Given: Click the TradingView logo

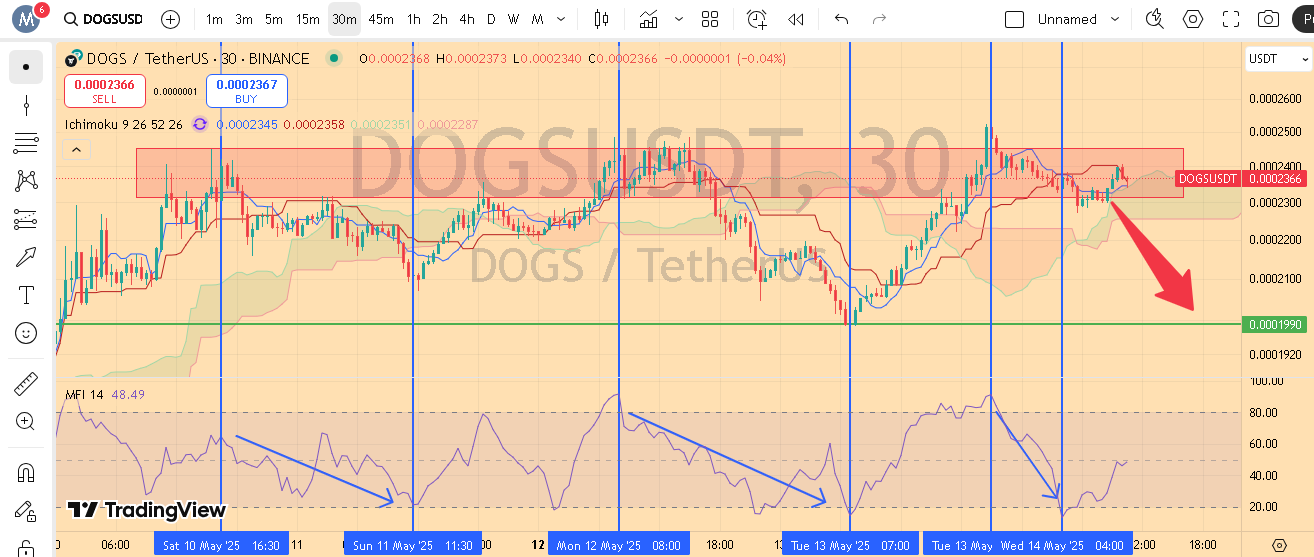Looking at the screenshot, I should point(147,510).
